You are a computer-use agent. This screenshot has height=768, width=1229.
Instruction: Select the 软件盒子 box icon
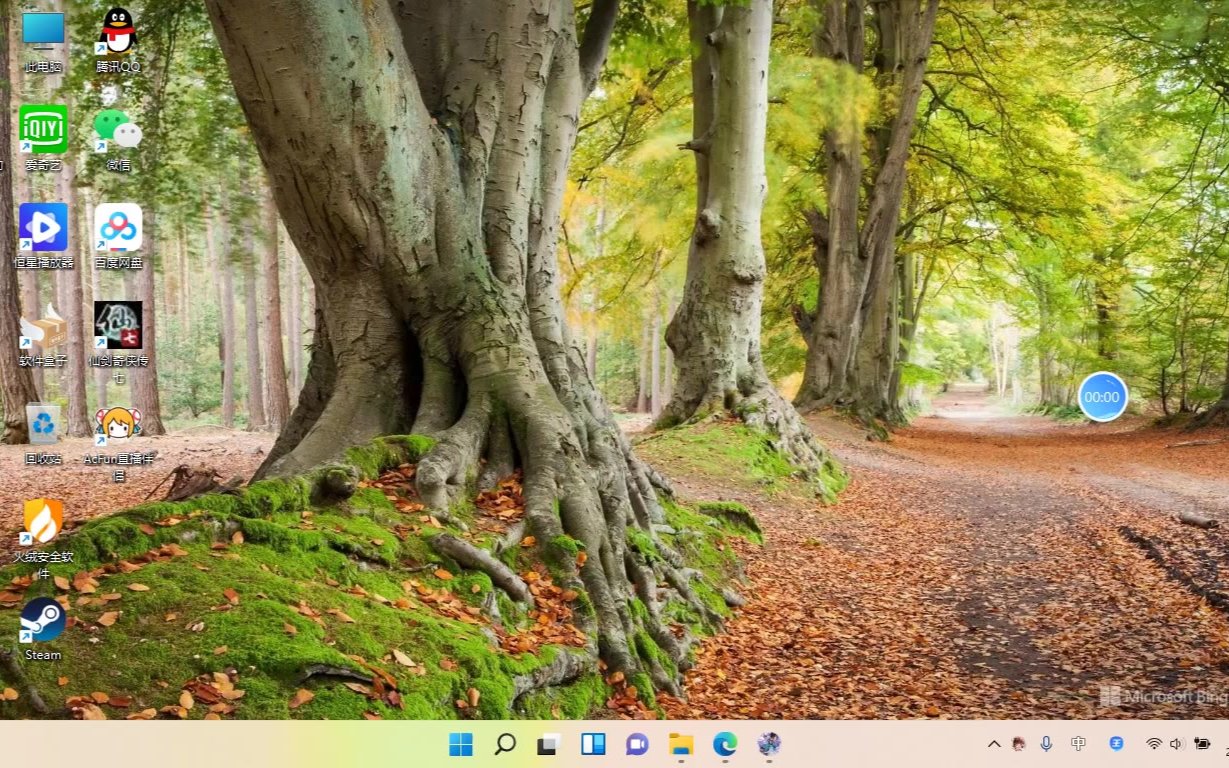pos(43,326)
